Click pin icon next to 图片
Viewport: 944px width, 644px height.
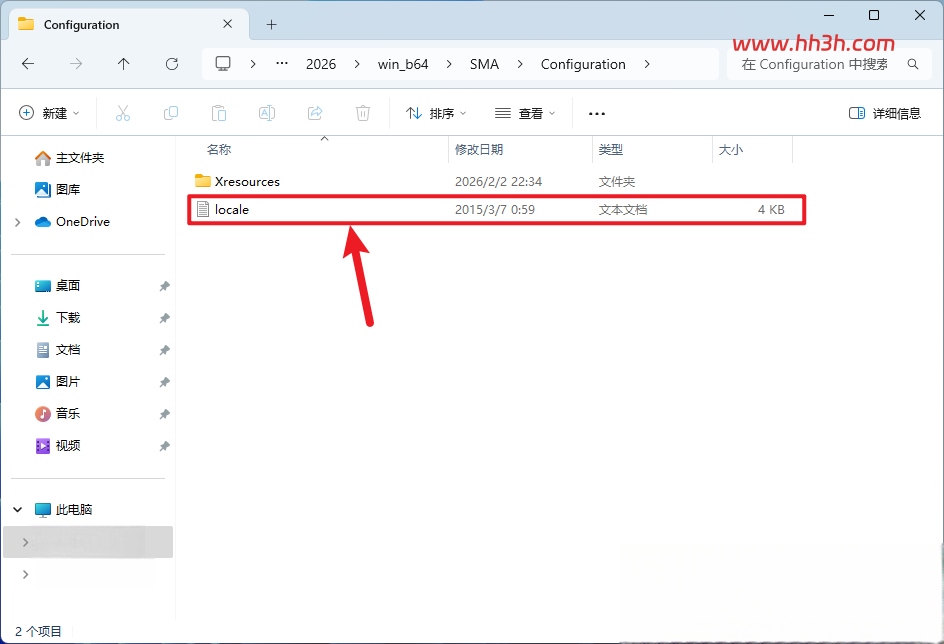164,382
